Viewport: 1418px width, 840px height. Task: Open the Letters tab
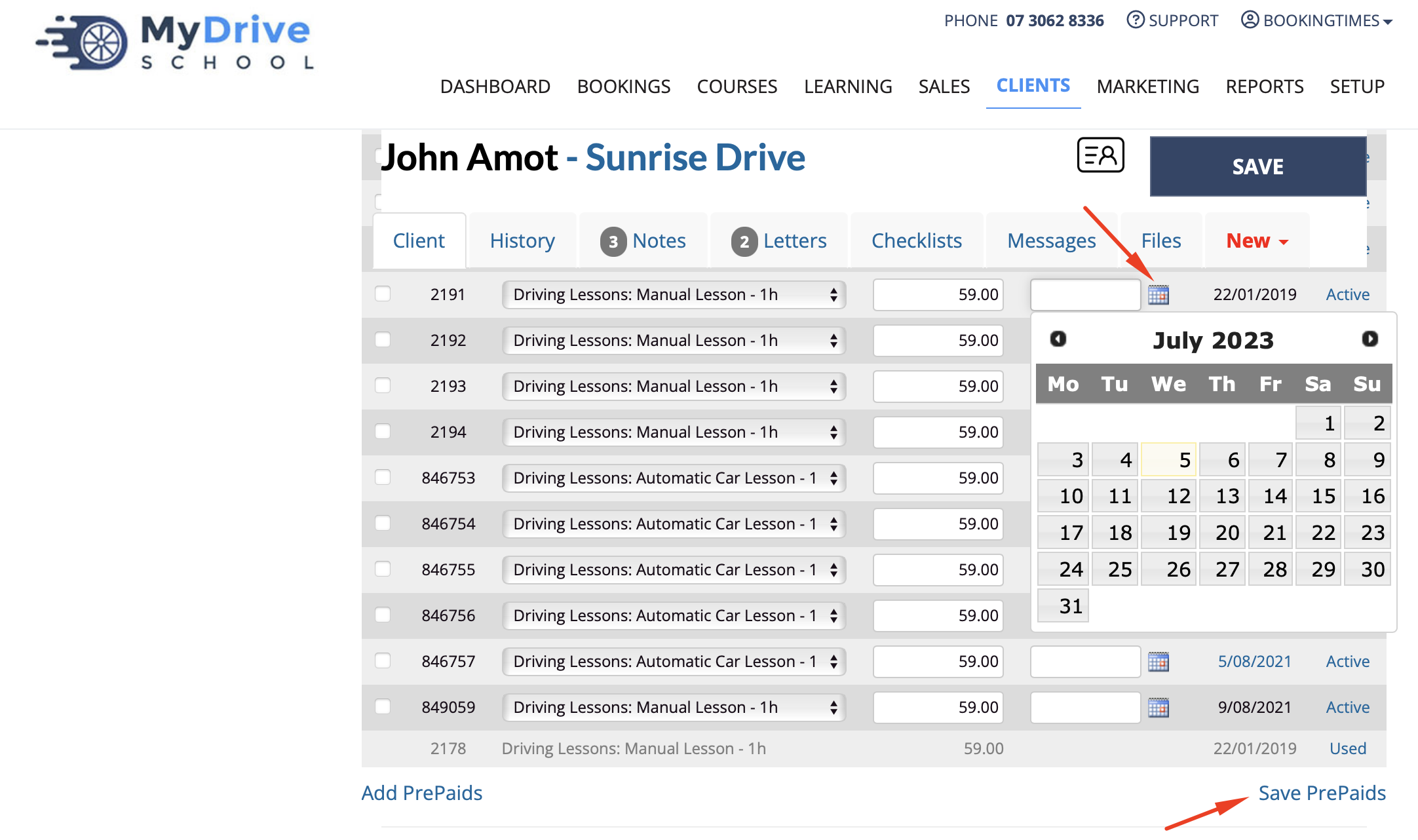click(778, 241)
